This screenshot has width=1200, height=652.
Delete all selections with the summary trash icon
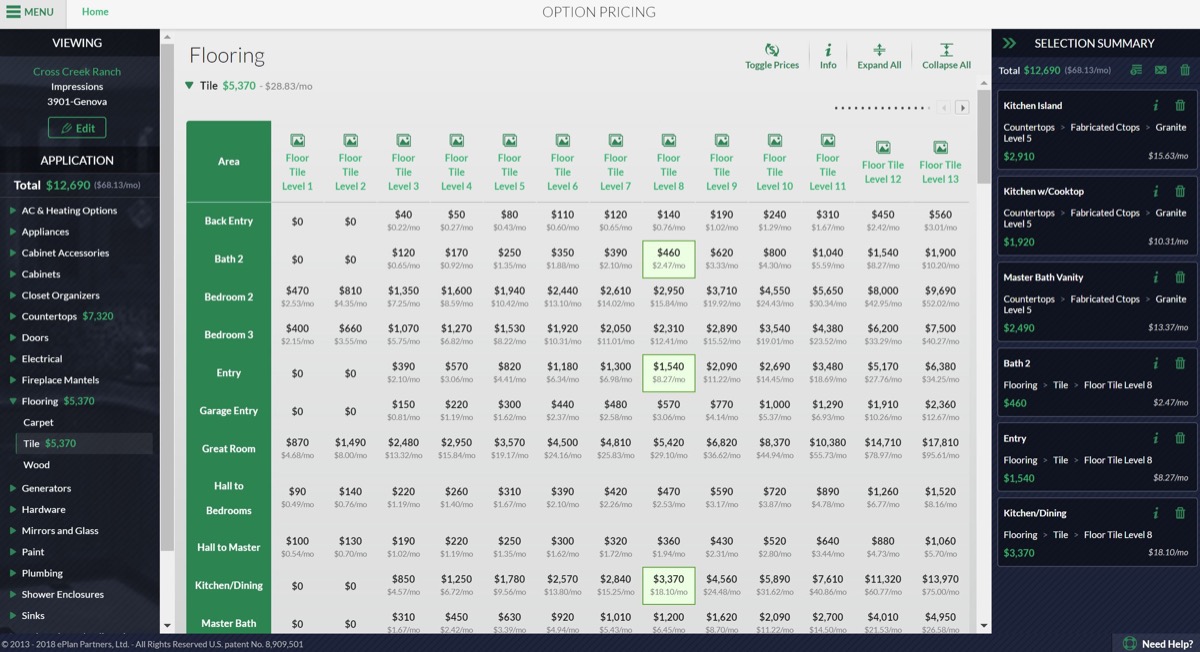tap(1185, 70)
